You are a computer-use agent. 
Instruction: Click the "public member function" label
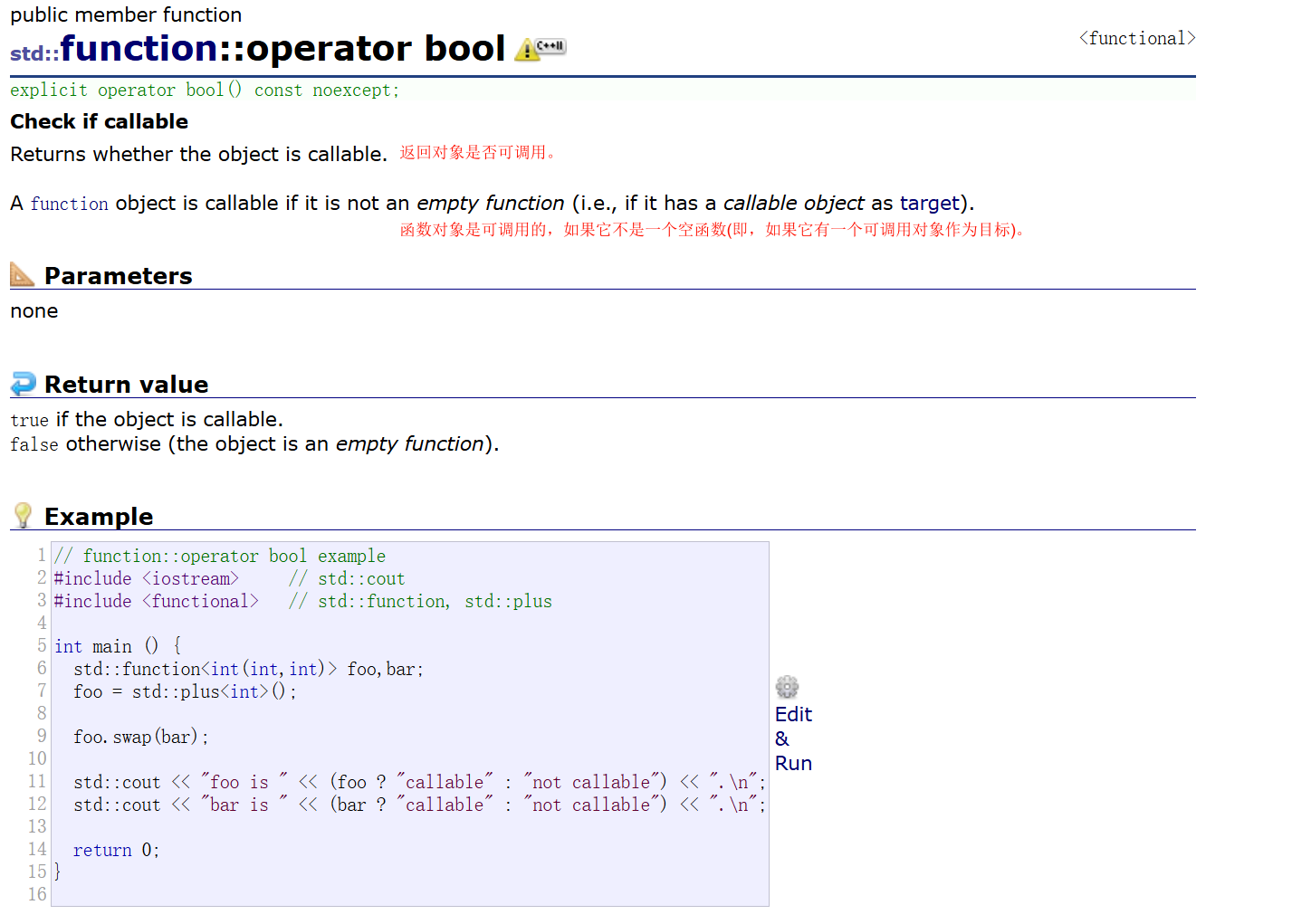pyautogui.click(x=125, y=14)
